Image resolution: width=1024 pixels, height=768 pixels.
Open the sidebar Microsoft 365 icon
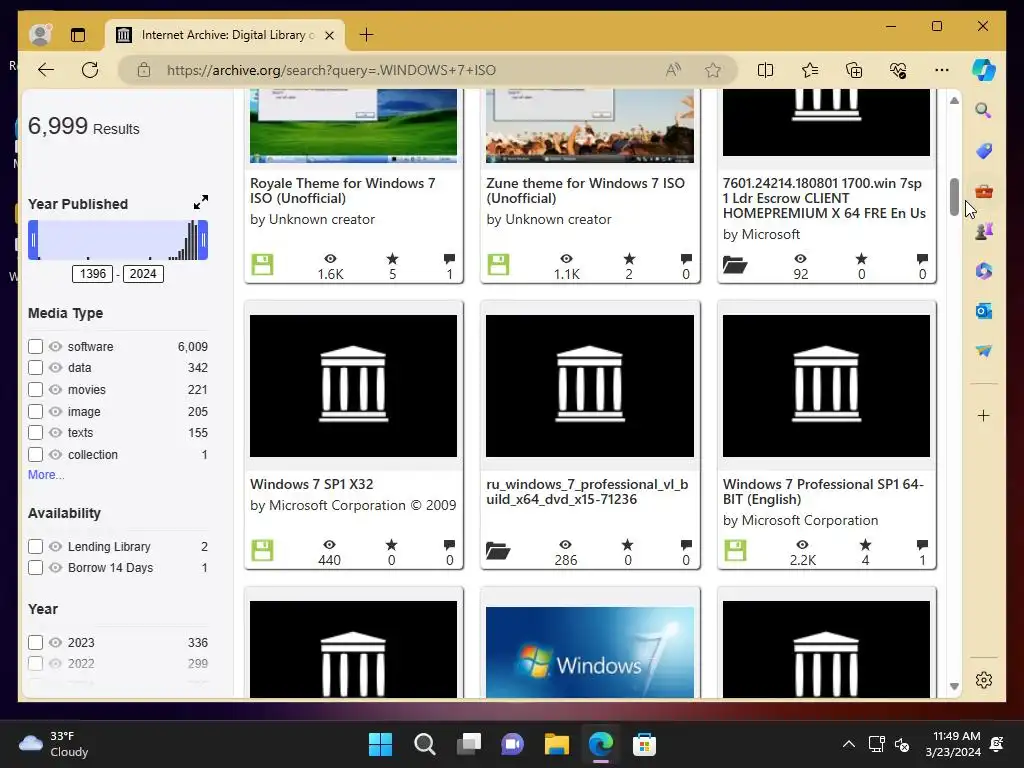click(984, 270)
